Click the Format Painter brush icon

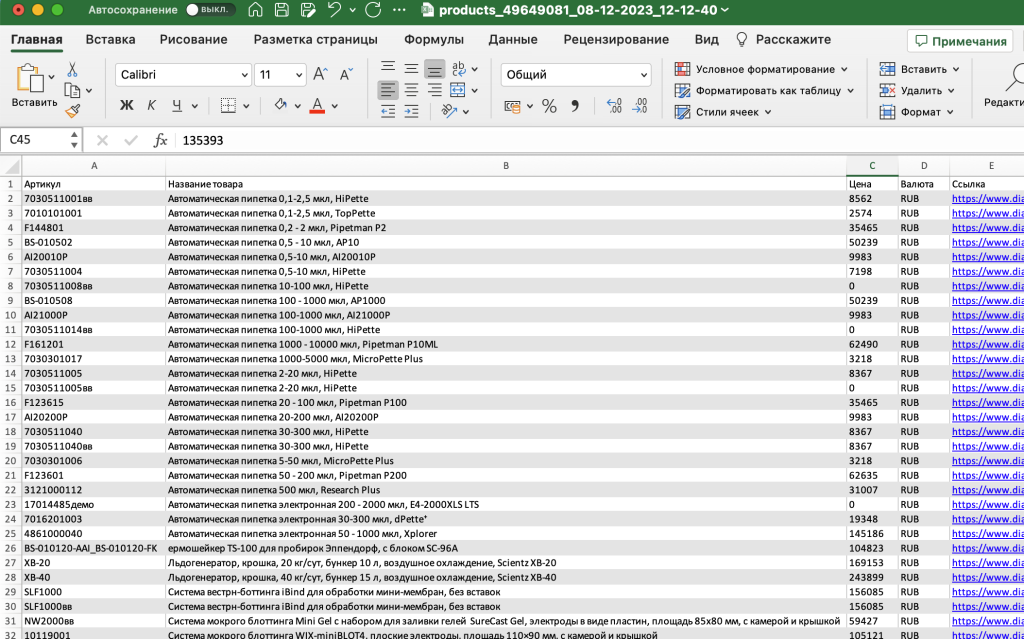[x=72, y=111]
